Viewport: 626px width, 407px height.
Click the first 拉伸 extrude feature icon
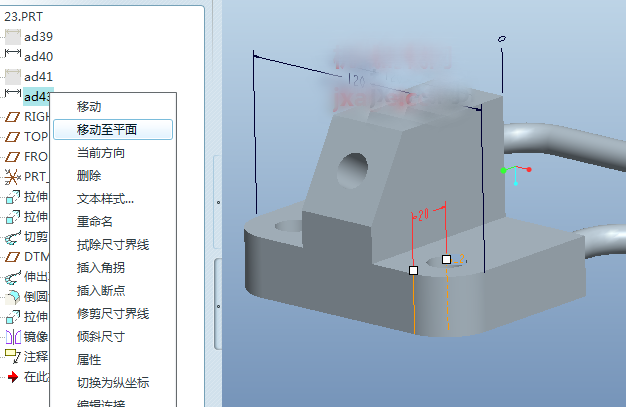point(13,197)
